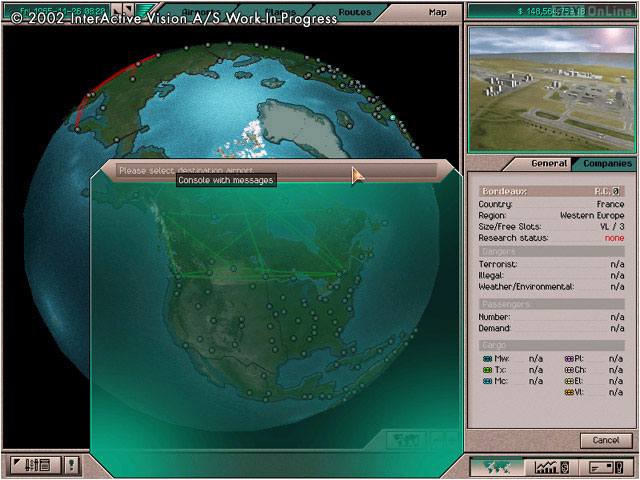The width and height of the screenshot is (640, 480).
Task: Click the faded world map icon in console
Action: [405, 440]
